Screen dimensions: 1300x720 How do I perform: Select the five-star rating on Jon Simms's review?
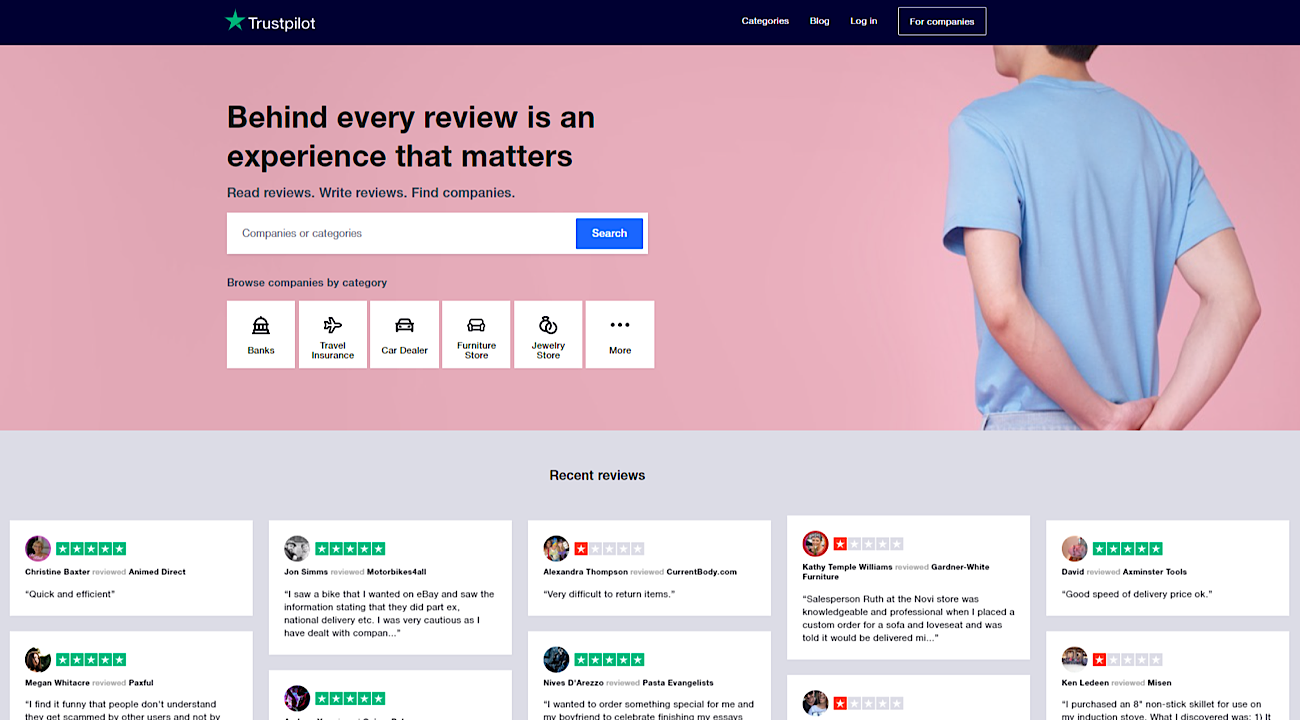[350, 549]
